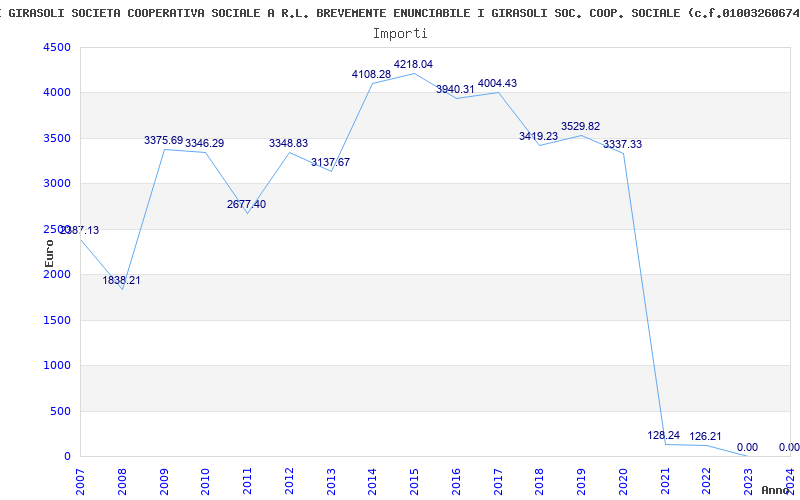Click the 2023 x-axis year label

pyautogui.click(x=748, y=481)
